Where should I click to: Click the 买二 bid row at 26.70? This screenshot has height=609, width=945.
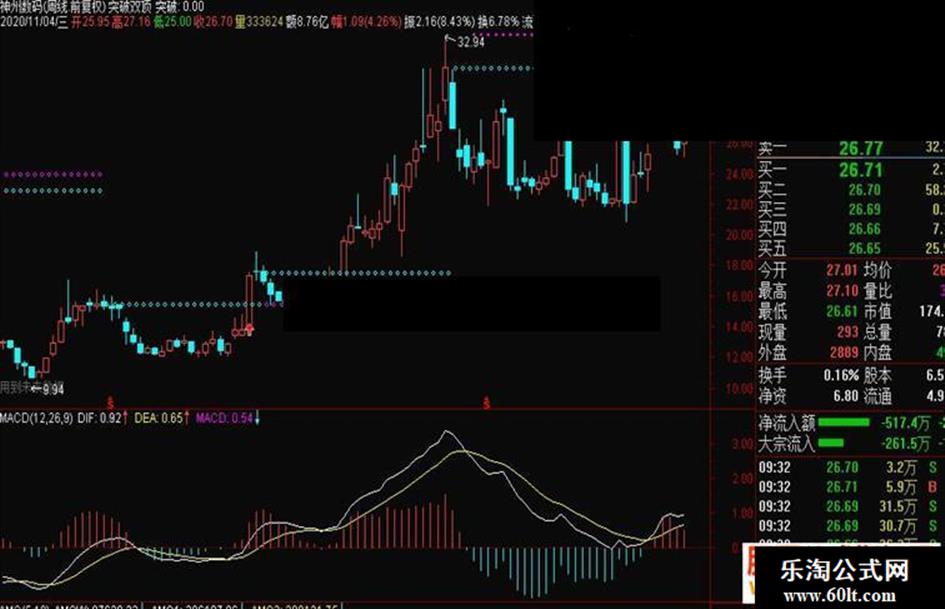click(850, 191)
